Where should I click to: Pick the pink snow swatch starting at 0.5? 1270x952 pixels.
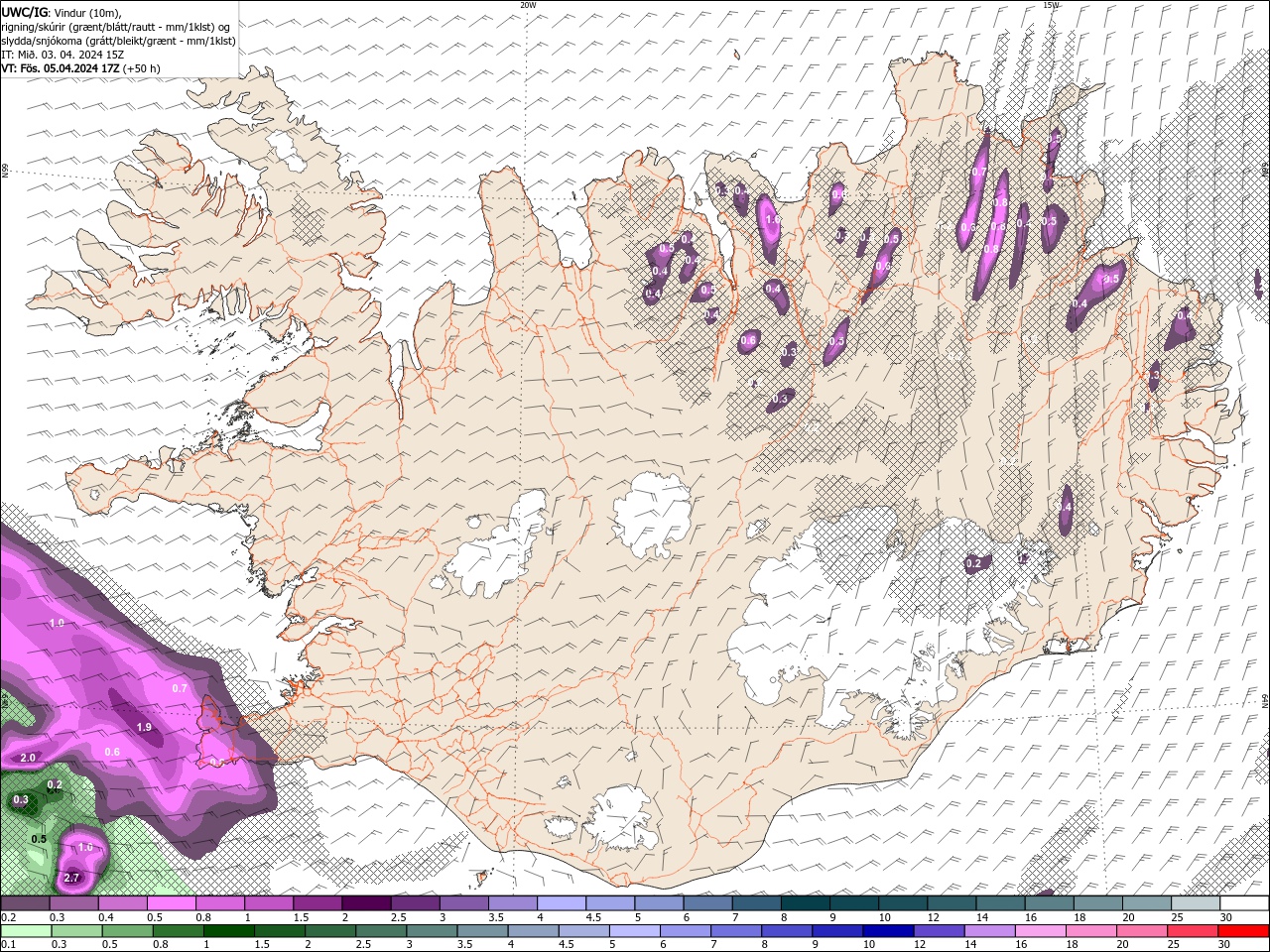[x=171, y=903]
